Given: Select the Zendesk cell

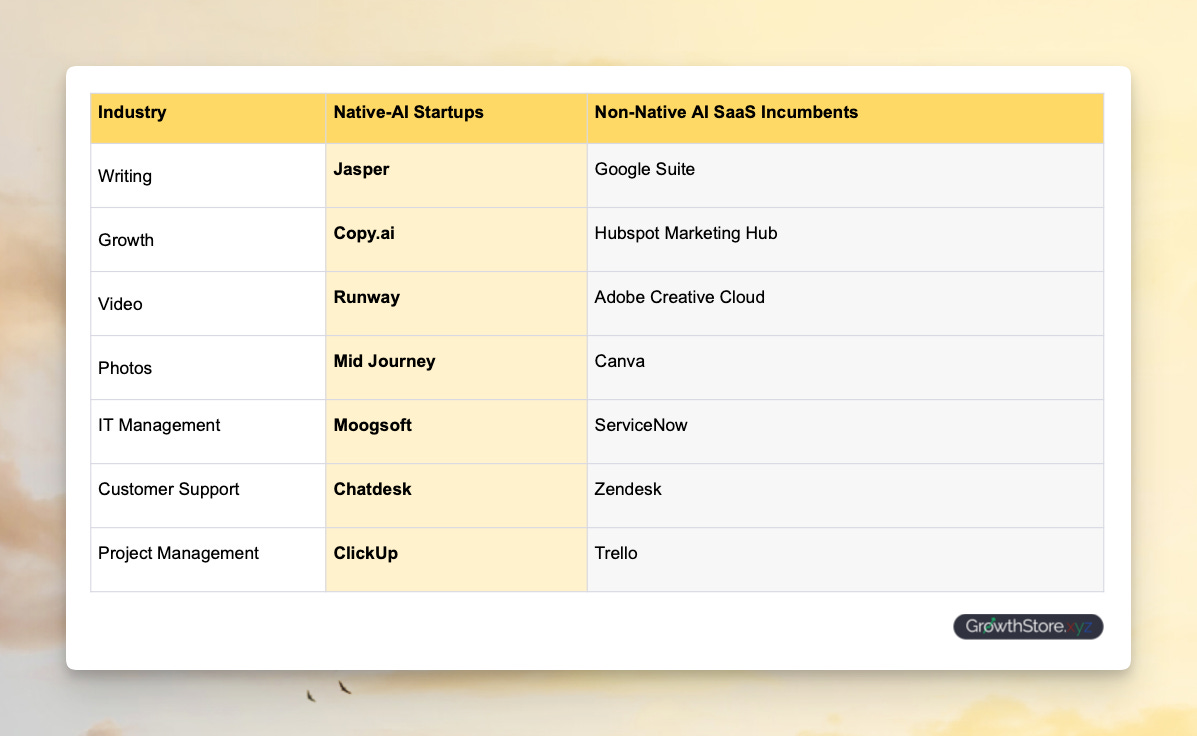Looking at the screenshot, I should tap(845, 496).
